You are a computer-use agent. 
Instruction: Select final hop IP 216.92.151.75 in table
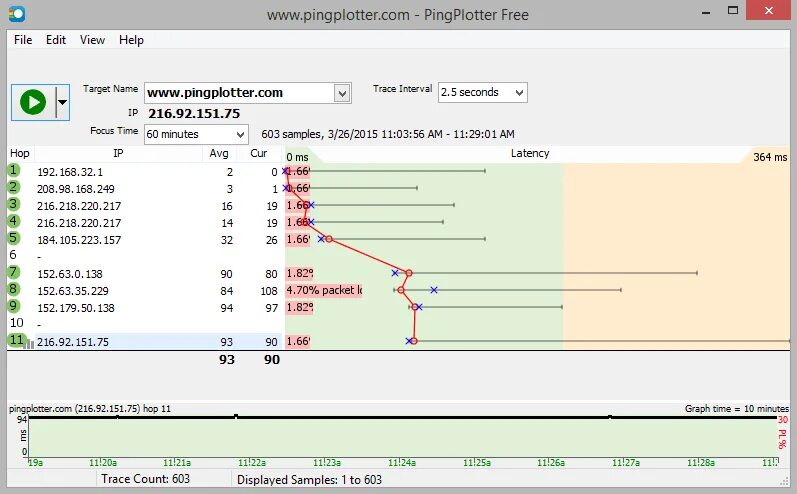[x=73, y=342]
